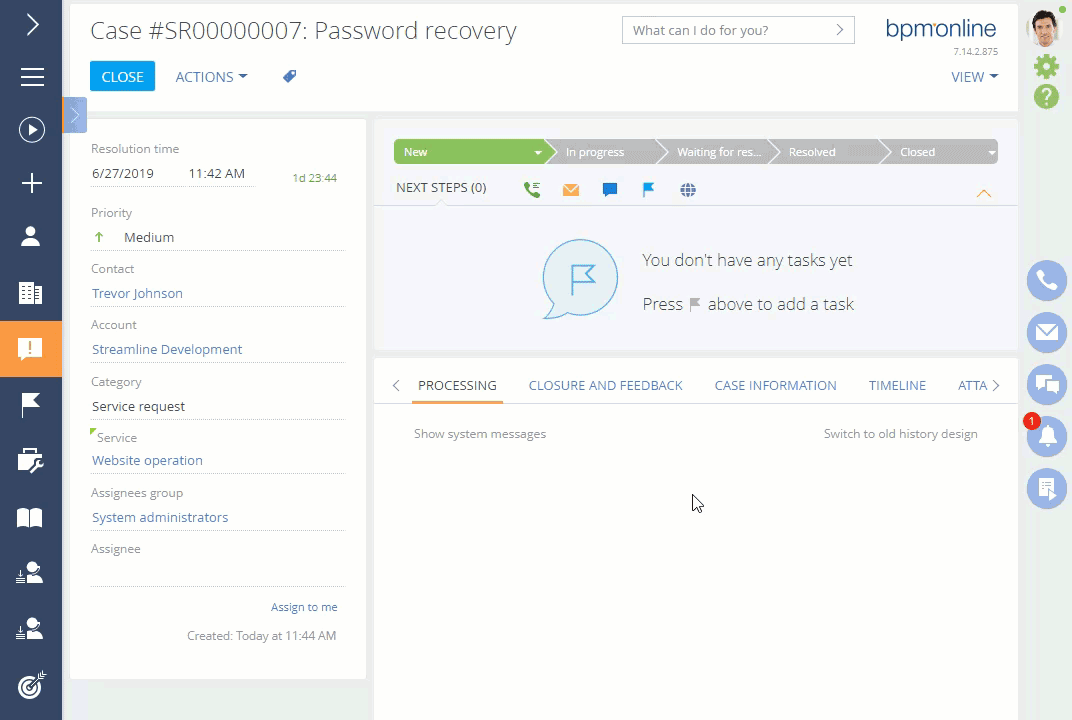Switch to the PROCESSING tab

pos(457,386)
